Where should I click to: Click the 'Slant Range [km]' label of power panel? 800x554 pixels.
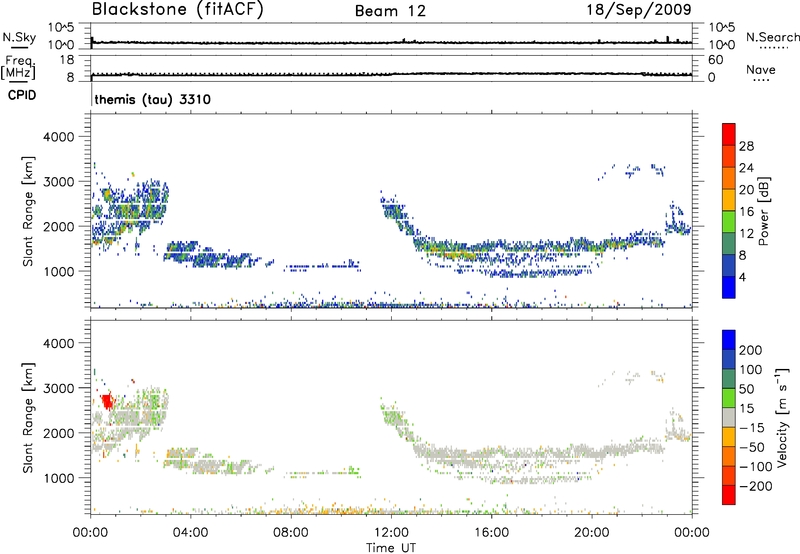pos(28,211)
